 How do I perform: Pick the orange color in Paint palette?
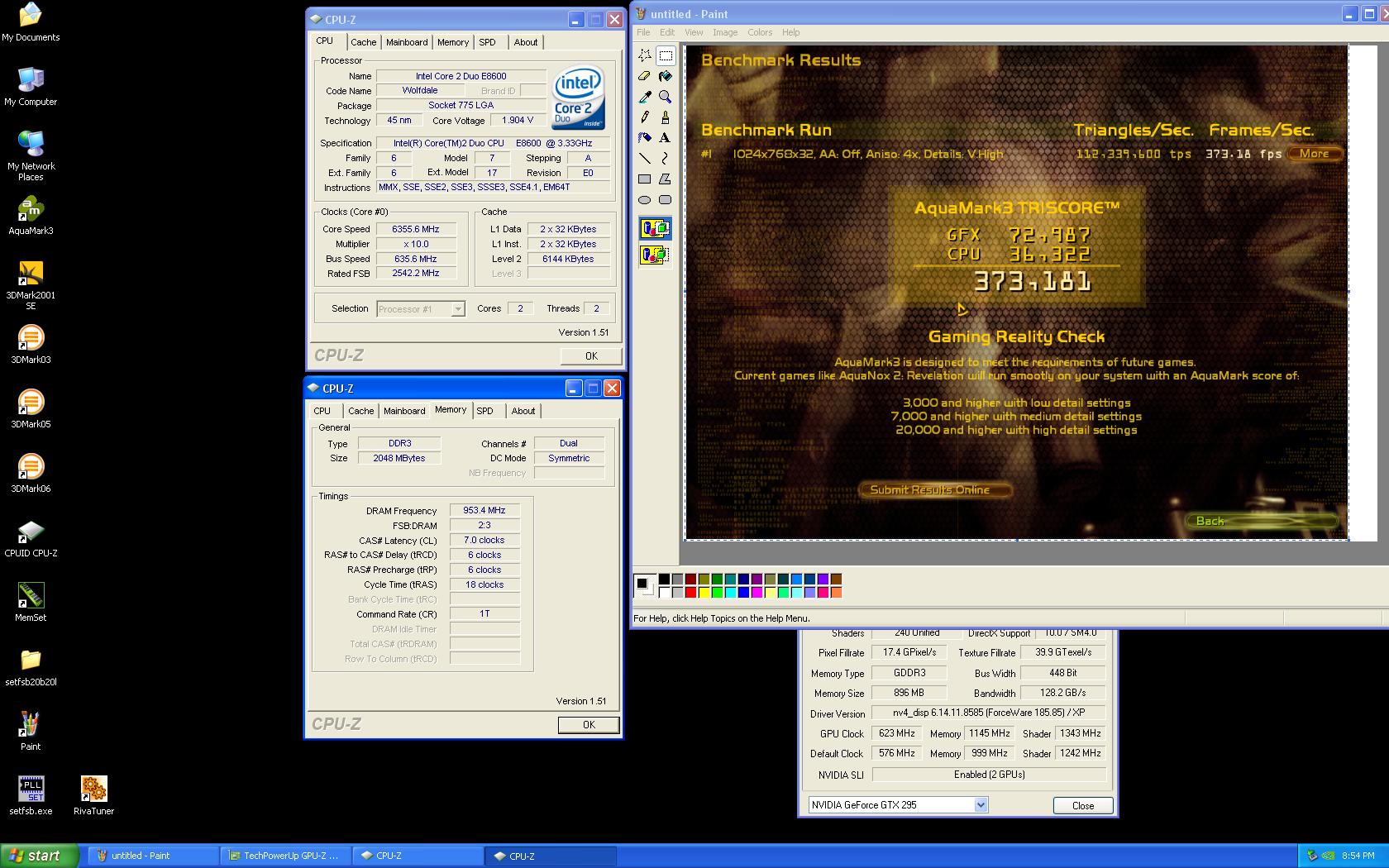coord(836,592)
